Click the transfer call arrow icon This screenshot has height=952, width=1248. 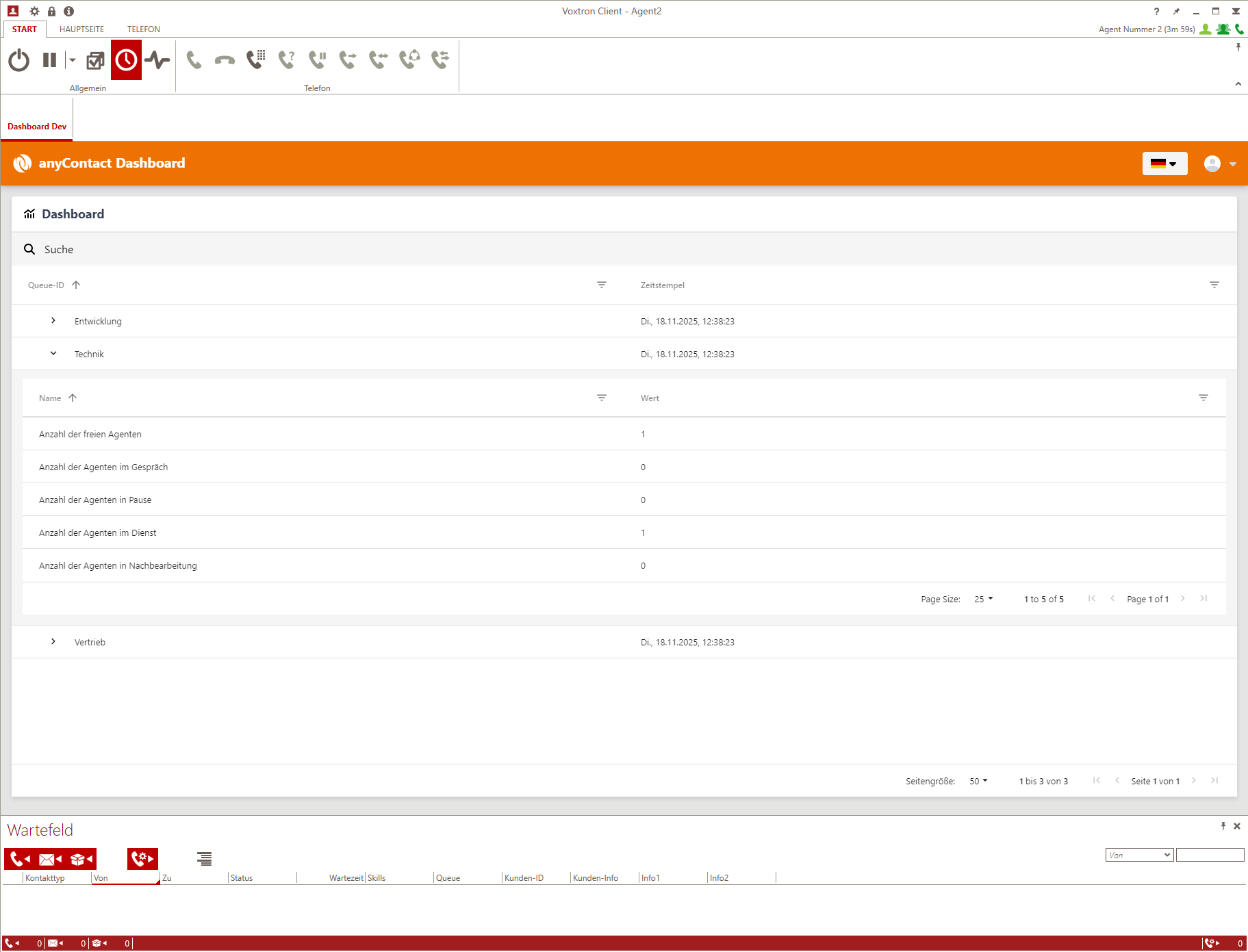coord(348,60)
